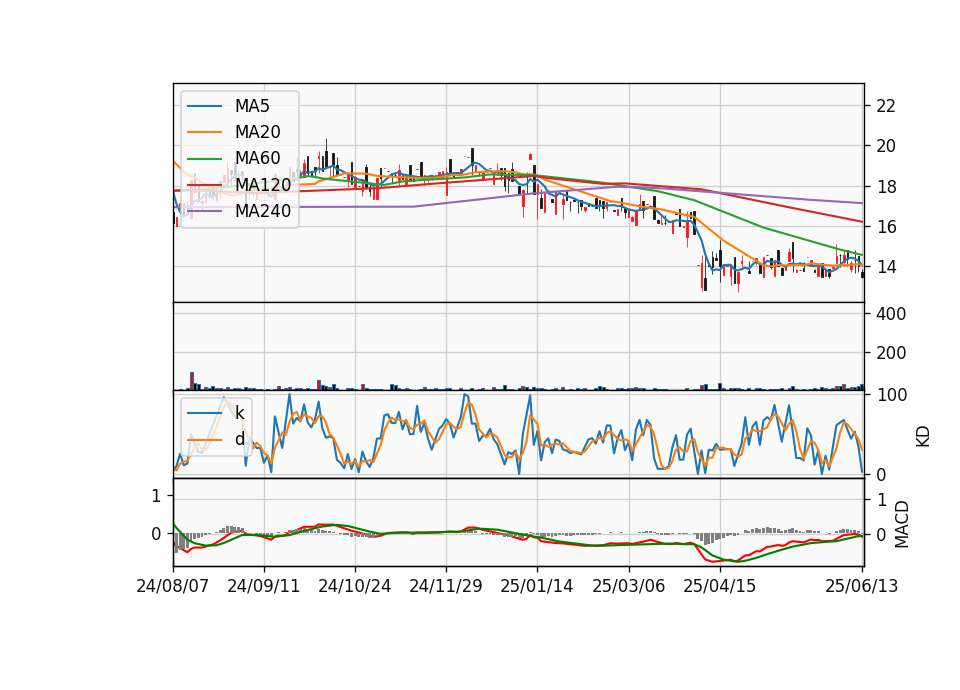This screenshot has width=960, height=690.
Task: Click the MA20 legend label
Action: [258, 132]
